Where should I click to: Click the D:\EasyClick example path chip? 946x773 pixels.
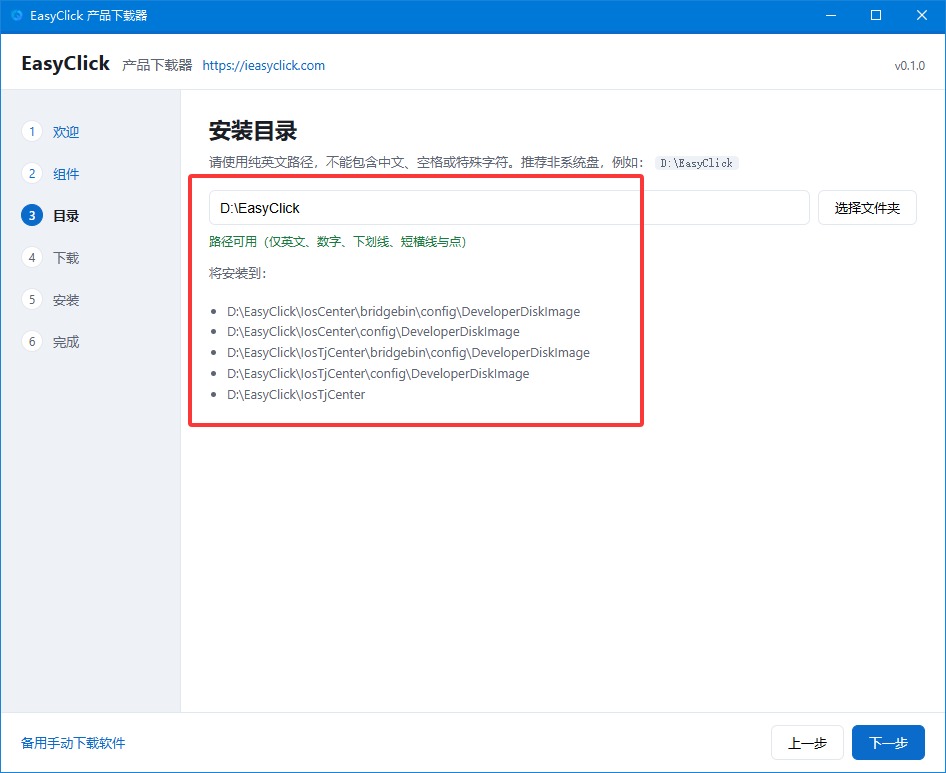[x=696, y=163]
